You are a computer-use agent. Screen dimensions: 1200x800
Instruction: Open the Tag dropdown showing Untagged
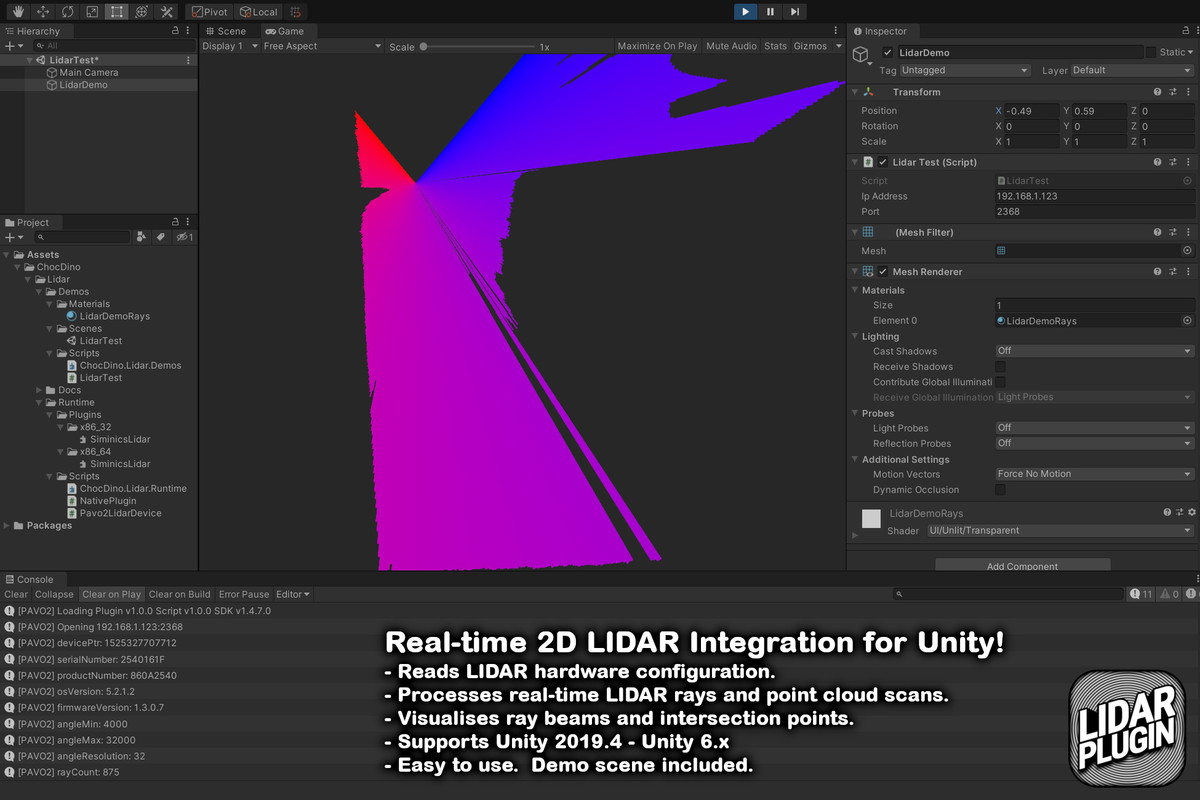[964, 71]
